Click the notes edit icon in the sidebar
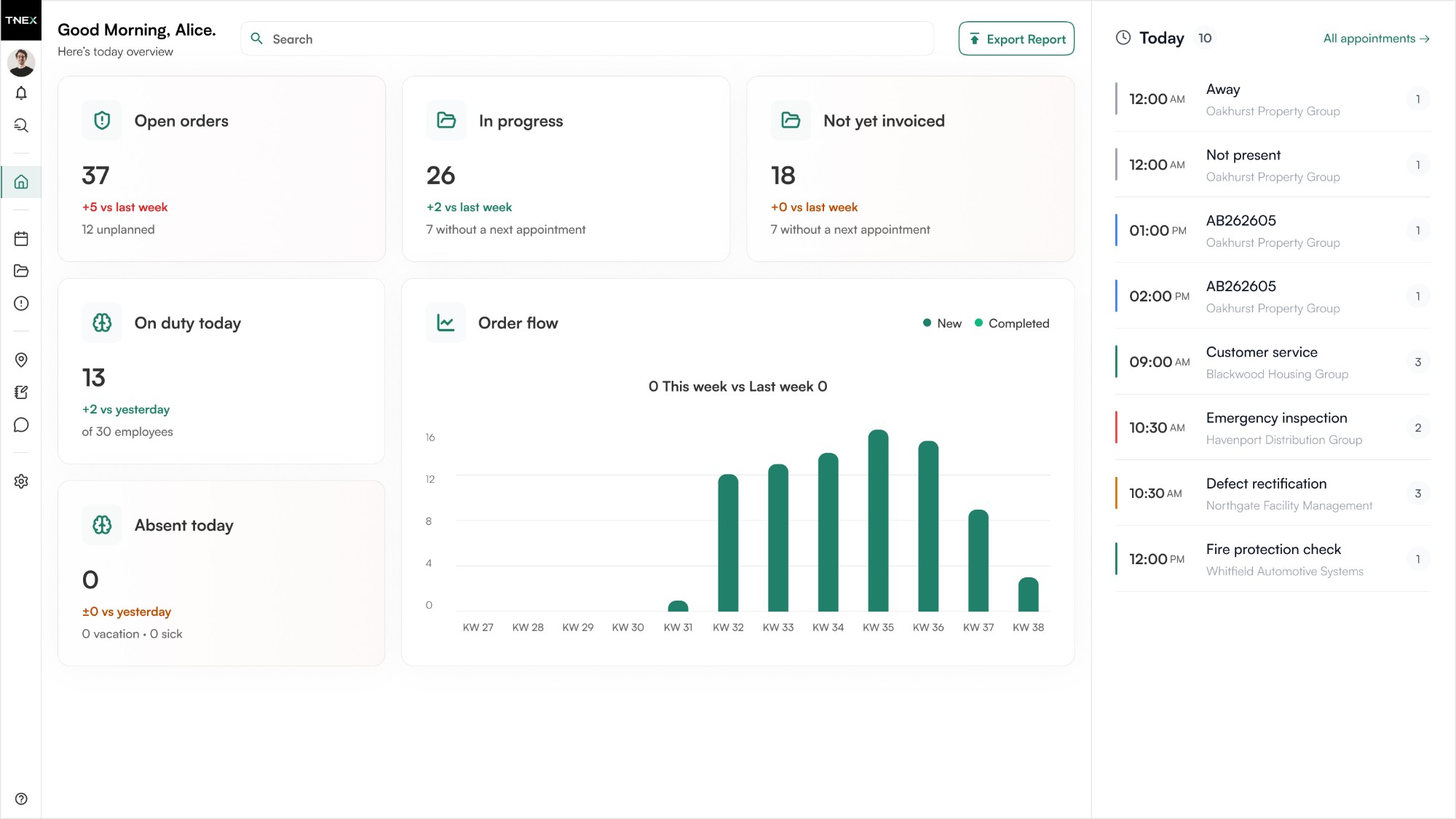Screen dimensions: 1456x819 tap(21, 392)
